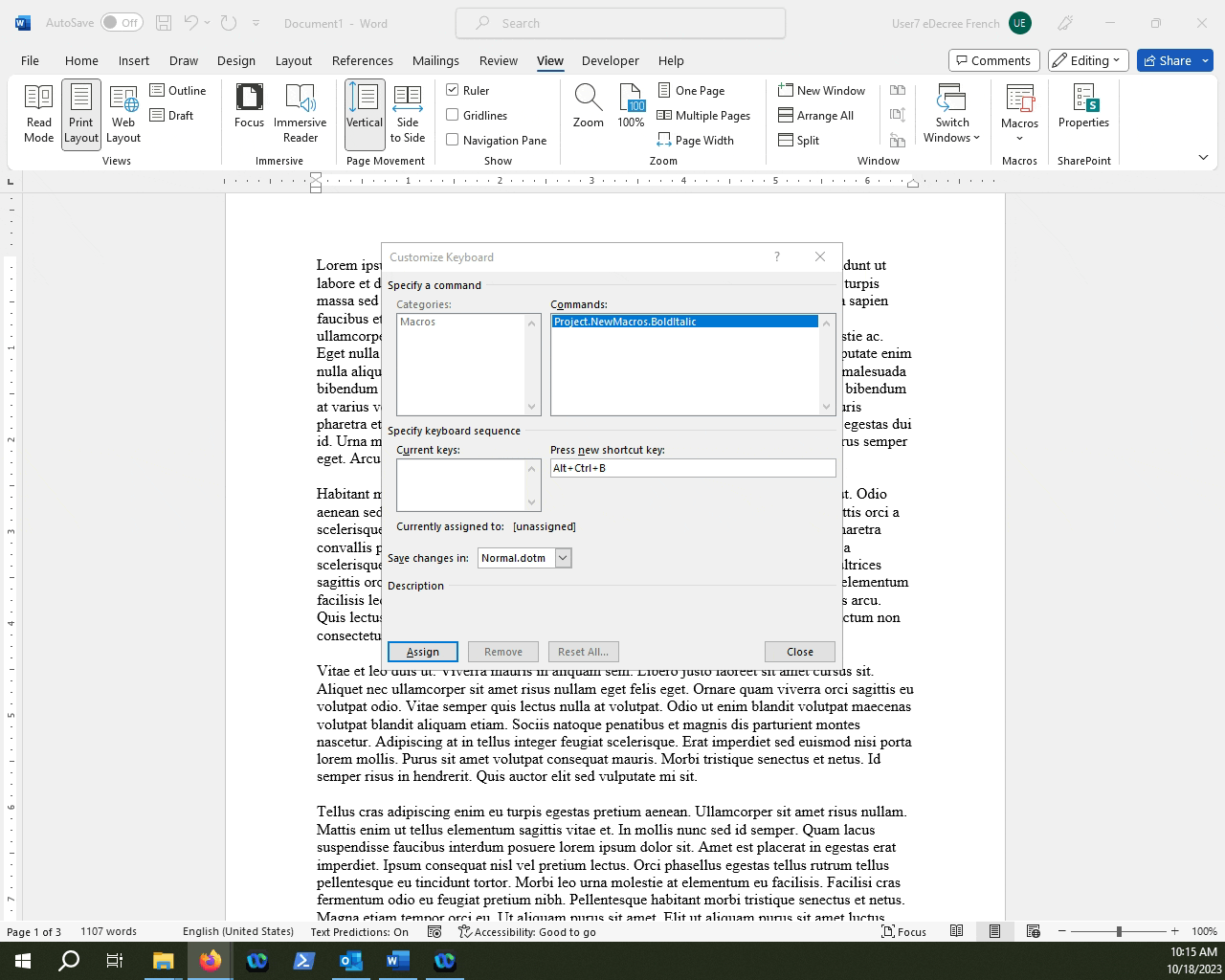
Task: Switch to the References tab
Action: tap(362, 60)
